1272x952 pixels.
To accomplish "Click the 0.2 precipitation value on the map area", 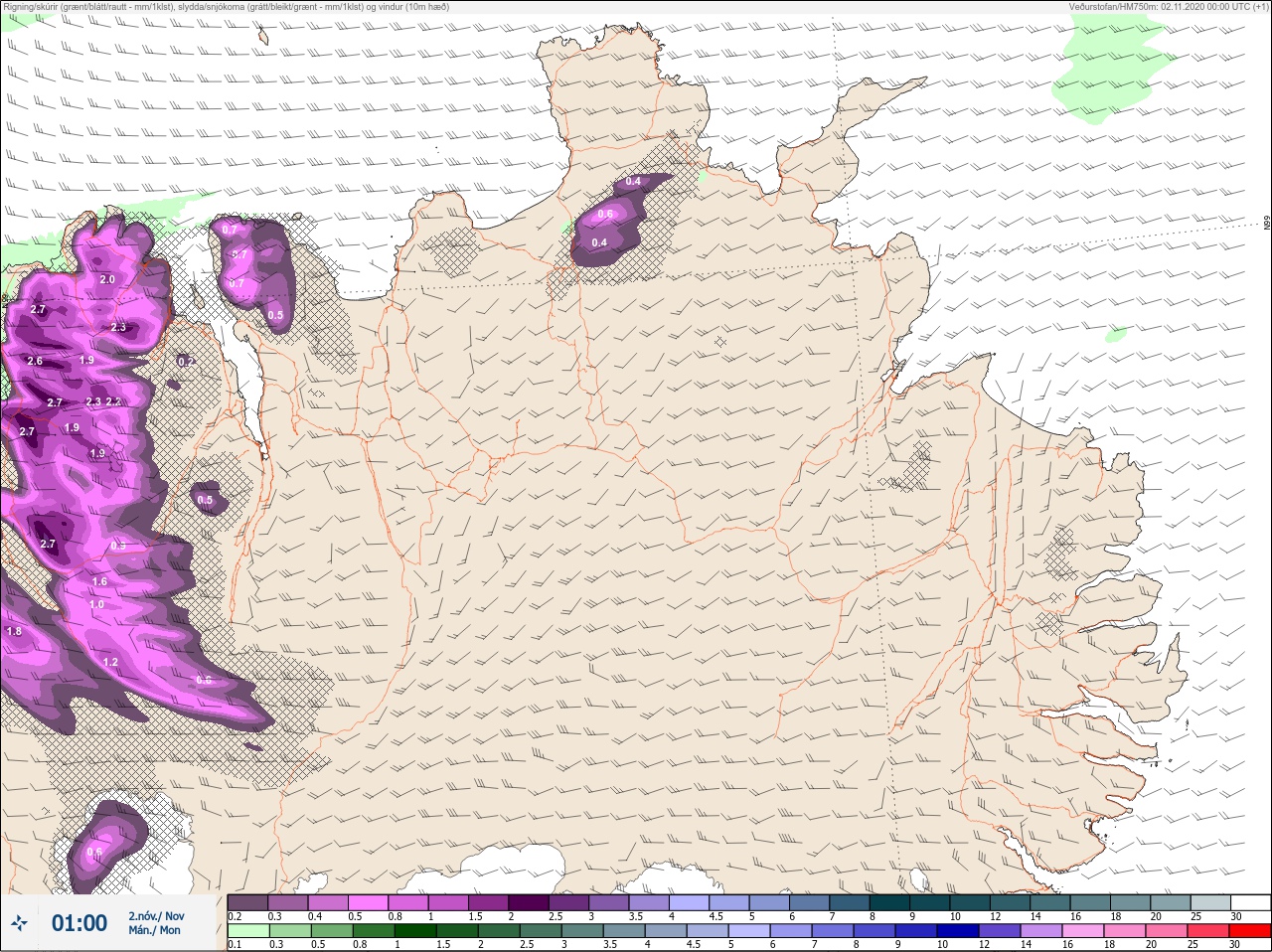I will tap(185, 362).
